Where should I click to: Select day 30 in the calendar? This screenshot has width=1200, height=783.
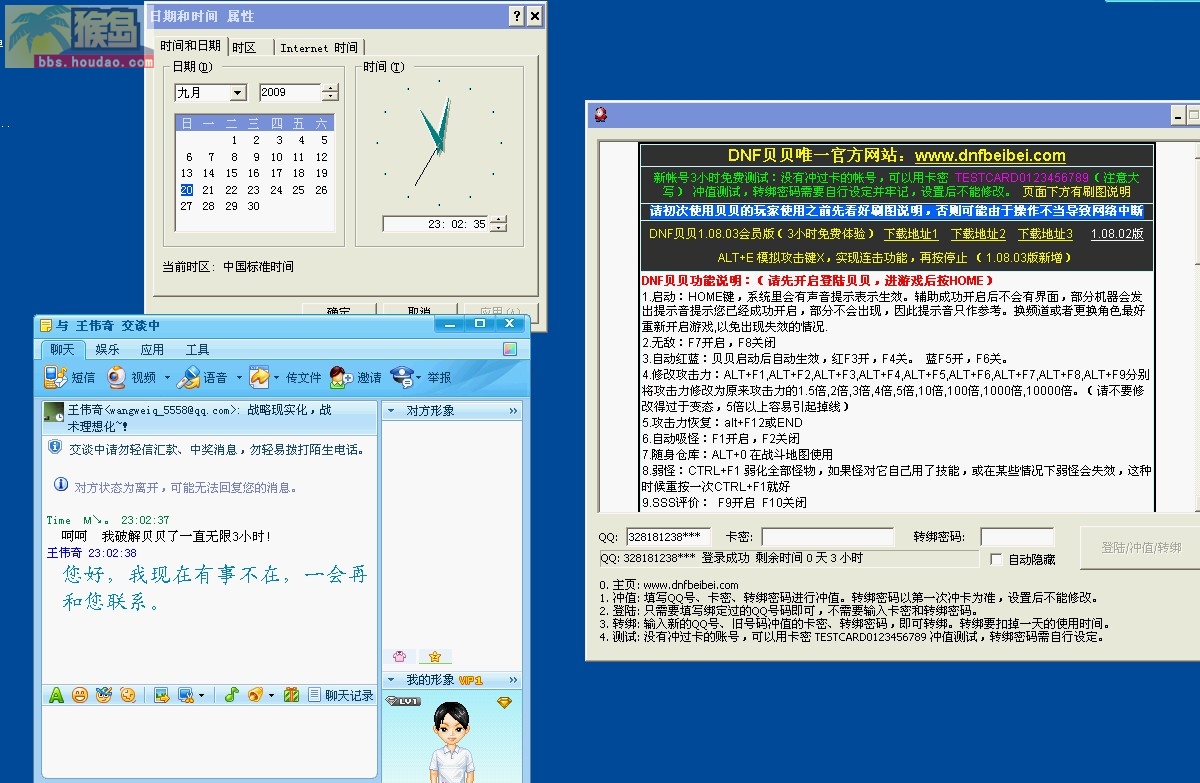(x=254, y=206)
